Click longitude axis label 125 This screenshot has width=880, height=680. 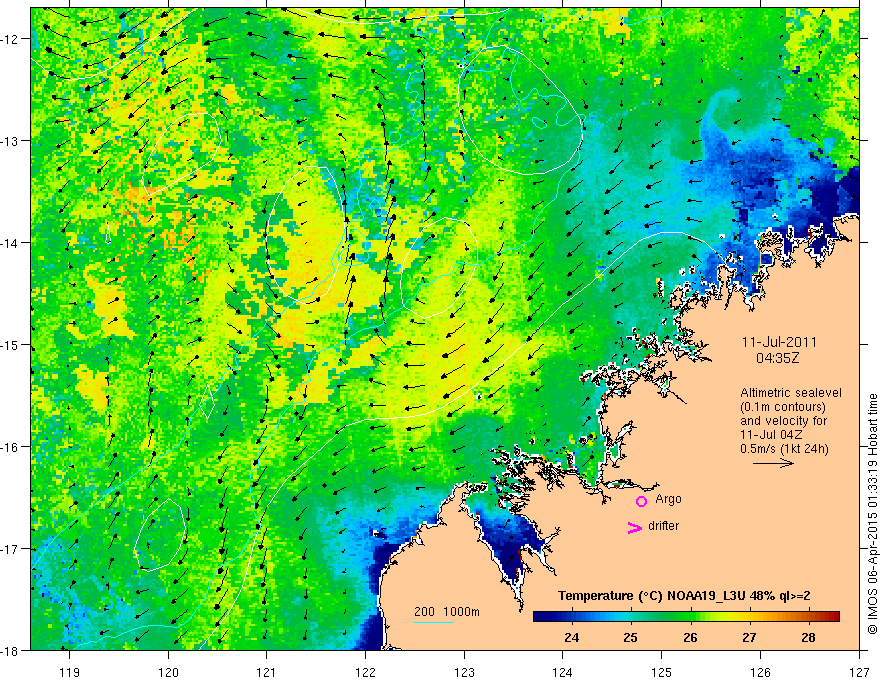pyautogui.click(x=662, y=672)
